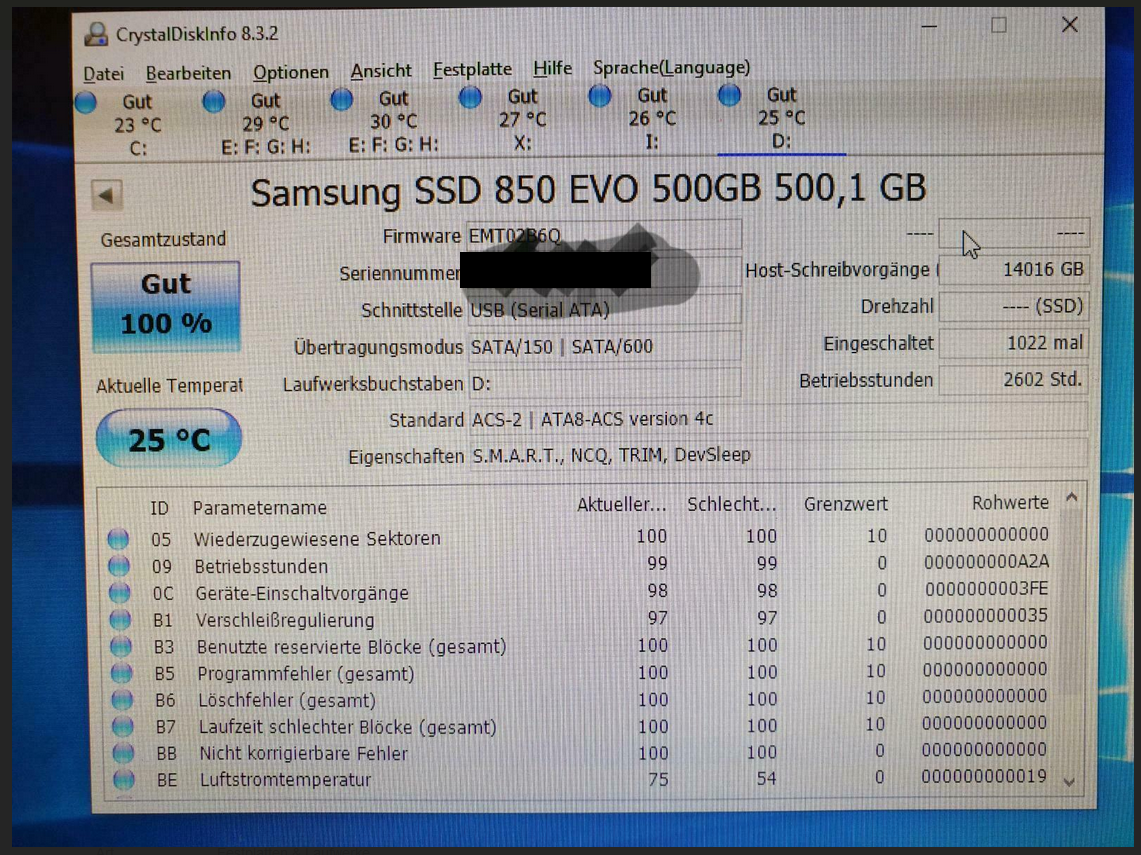Viewport: 1141px width, 855px height.
Task: Minimize the CrystalDiskInfo window
Action: click(x=929, y=26)
